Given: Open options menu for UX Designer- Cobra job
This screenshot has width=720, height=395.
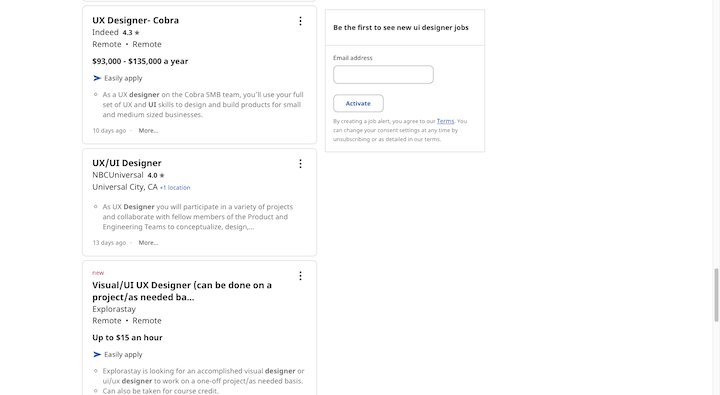Looking at the screenshot, I should [300, 21].
